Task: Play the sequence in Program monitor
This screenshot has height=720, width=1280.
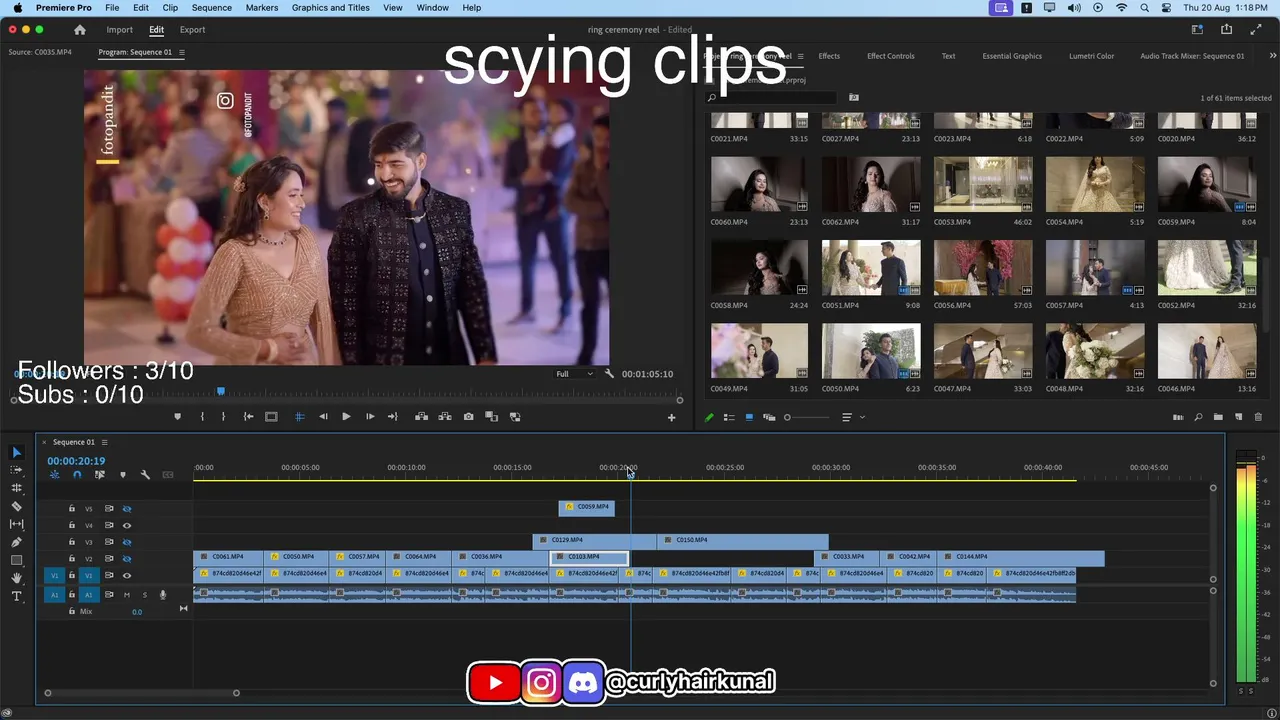Action: coord(346,417)
